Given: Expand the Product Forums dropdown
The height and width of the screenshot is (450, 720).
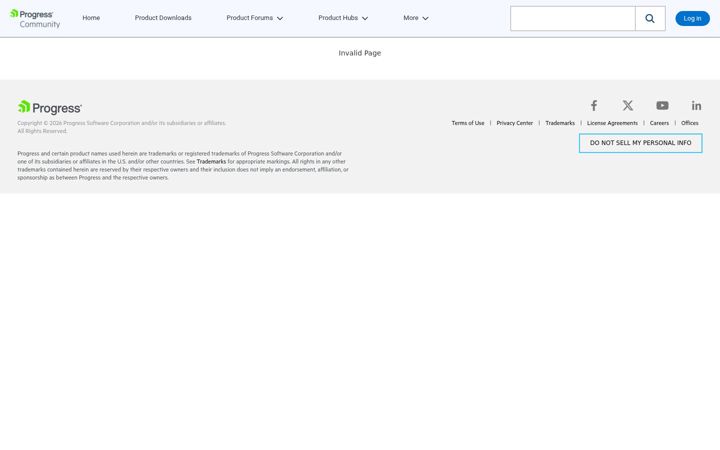Looking at the screenshot, I should tap(254, 18).
